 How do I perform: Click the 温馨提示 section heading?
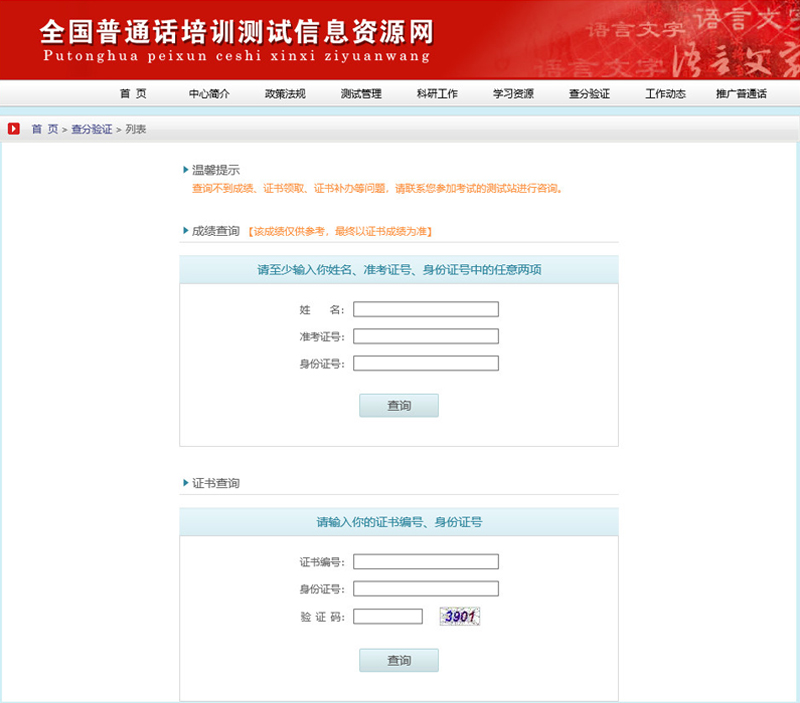(215, 170)
